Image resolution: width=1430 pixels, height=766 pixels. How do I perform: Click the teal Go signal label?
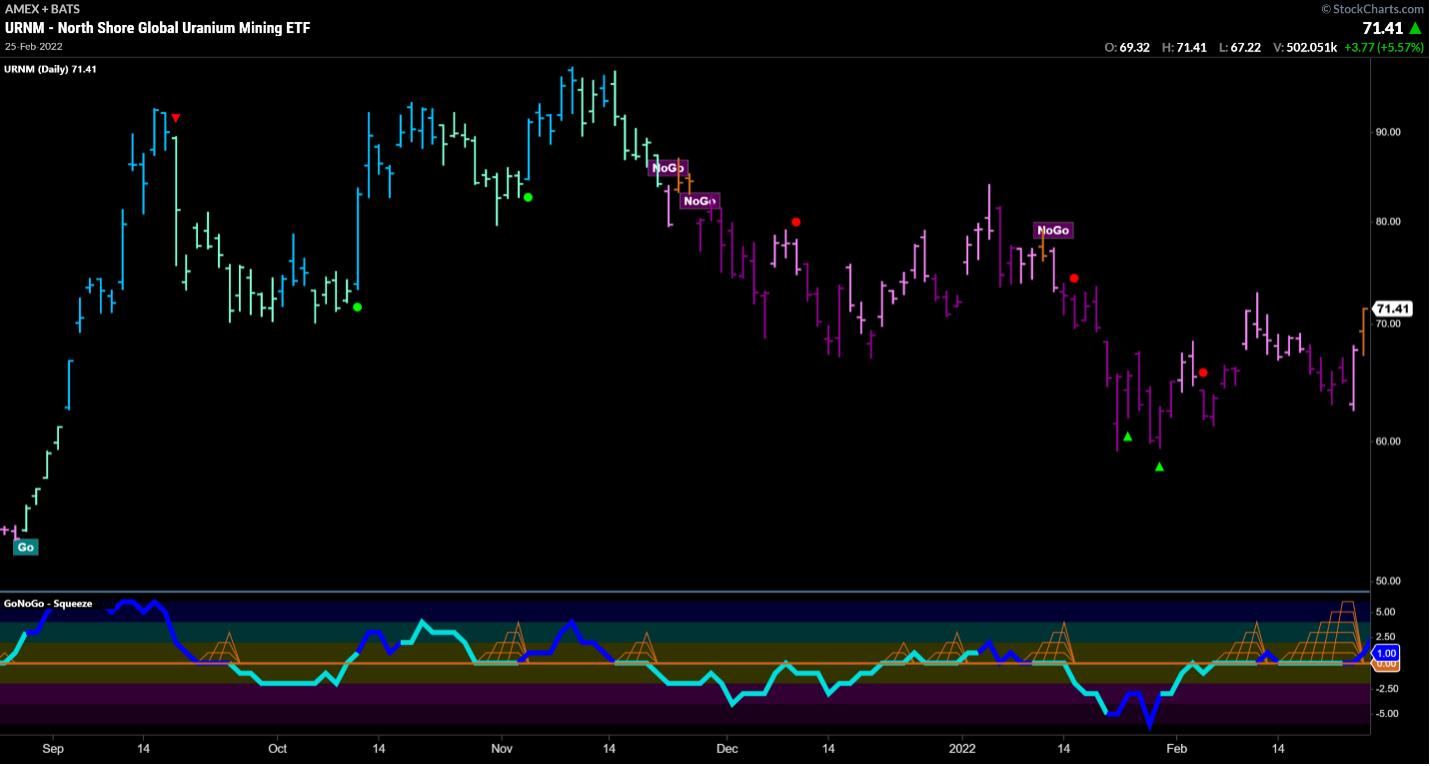point(26,547)
